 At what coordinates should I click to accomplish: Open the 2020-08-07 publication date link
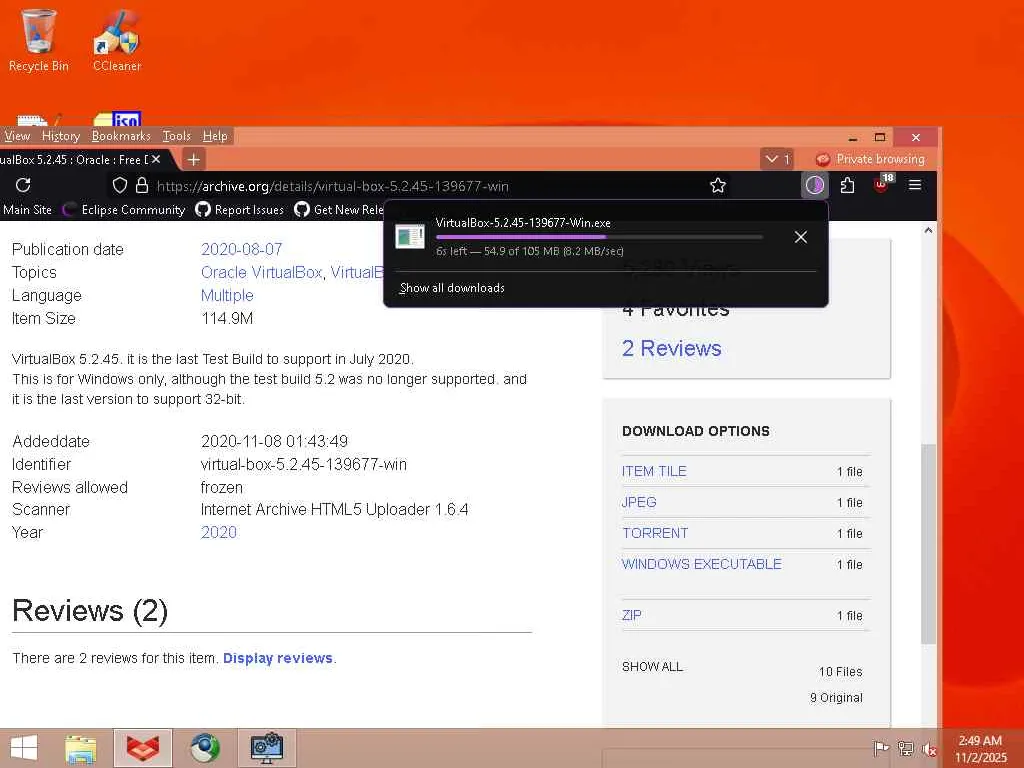(x=242, y=249)
